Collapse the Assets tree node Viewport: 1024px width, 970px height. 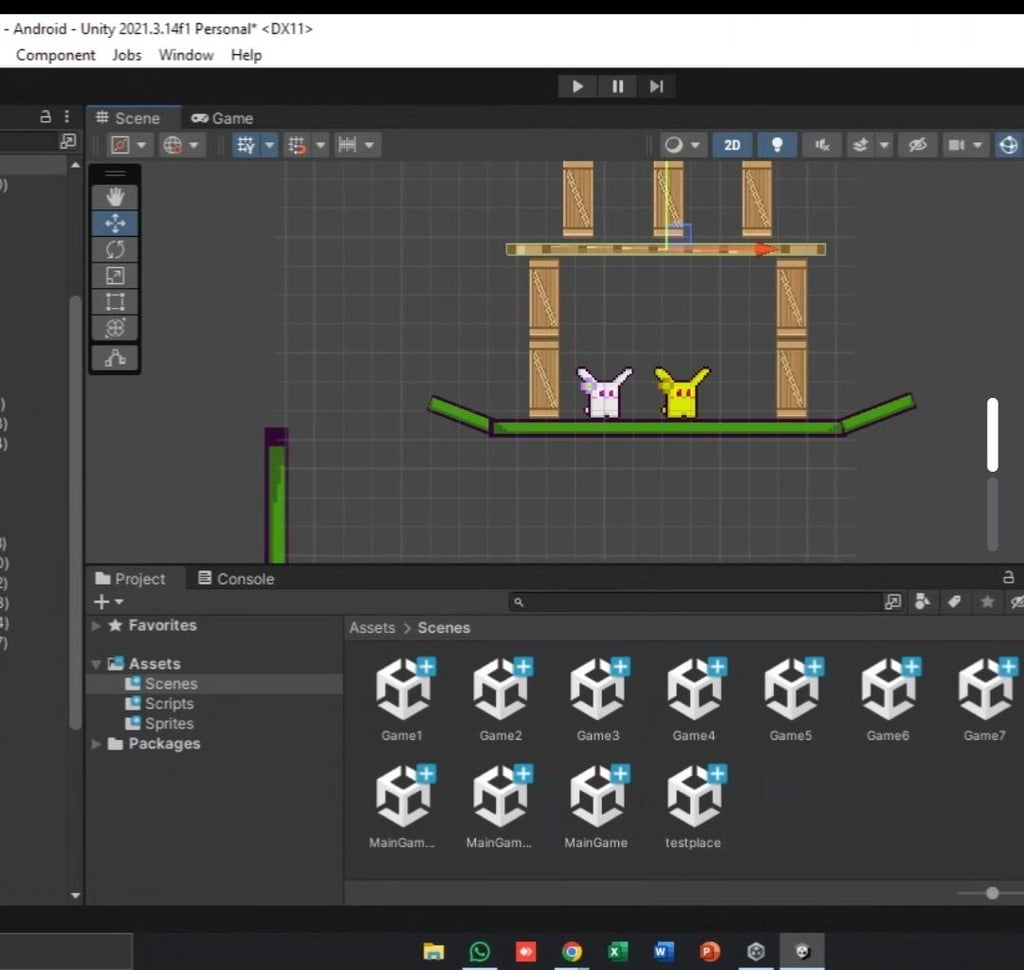[x=96, y=664]
